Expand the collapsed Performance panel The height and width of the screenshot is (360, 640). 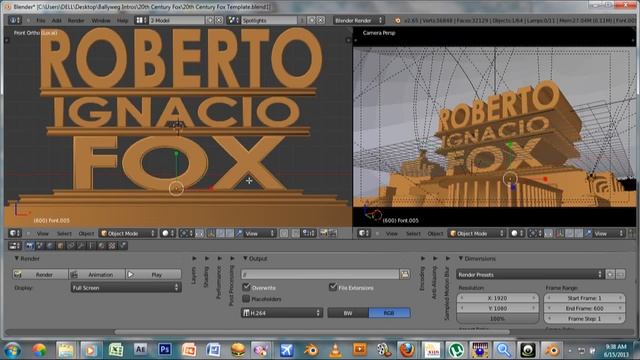(220, 258)
